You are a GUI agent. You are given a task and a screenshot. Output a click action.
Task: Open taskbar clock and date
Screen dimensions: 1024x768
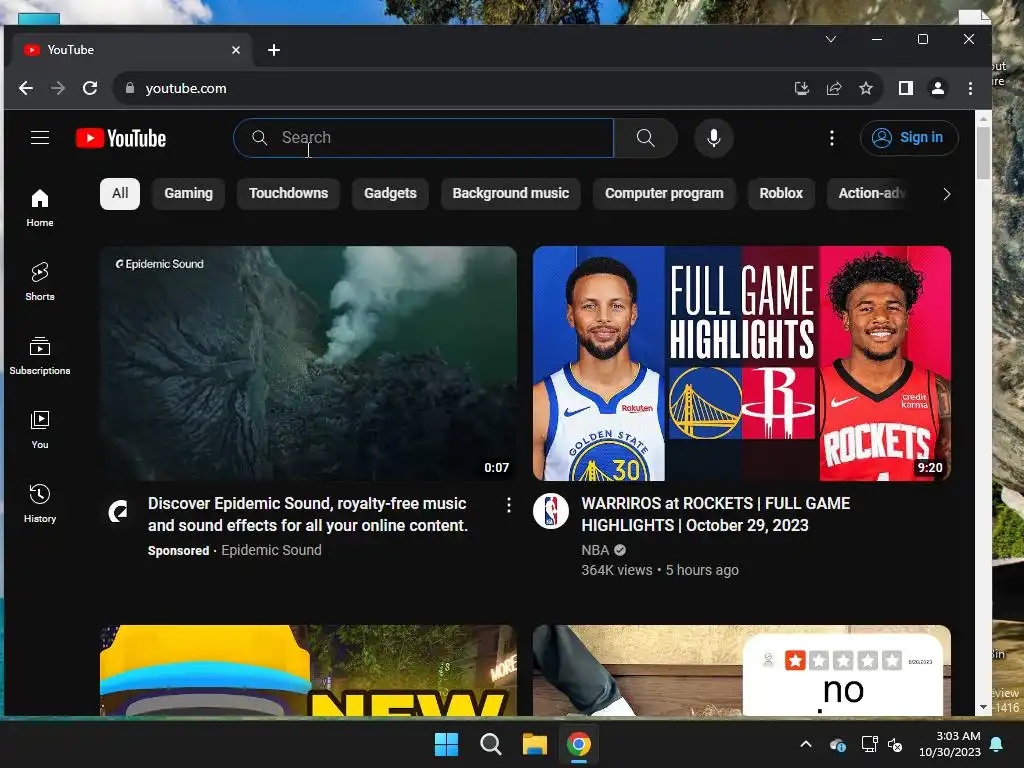[x=950, y=744]
